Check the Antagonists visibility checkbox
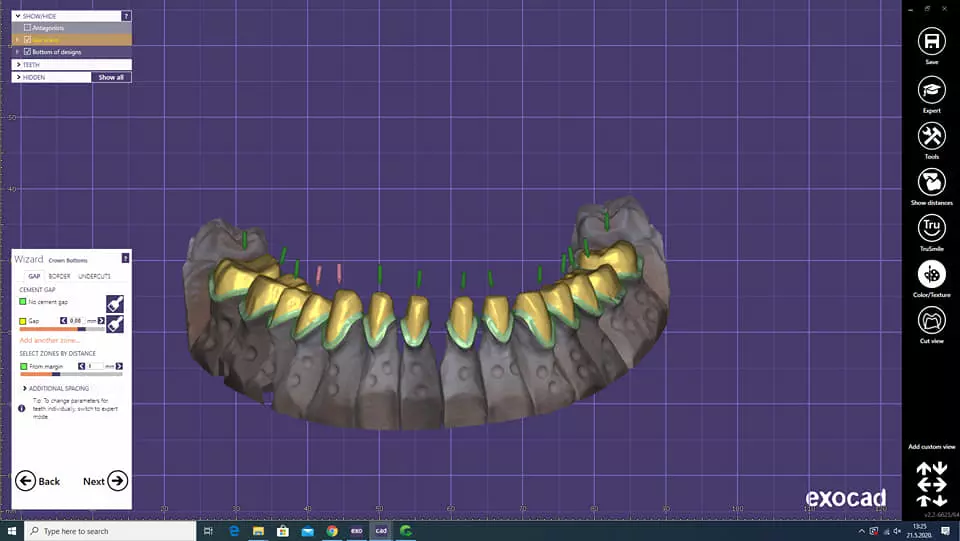Screen dimensions: 960x541 [28, 28]
